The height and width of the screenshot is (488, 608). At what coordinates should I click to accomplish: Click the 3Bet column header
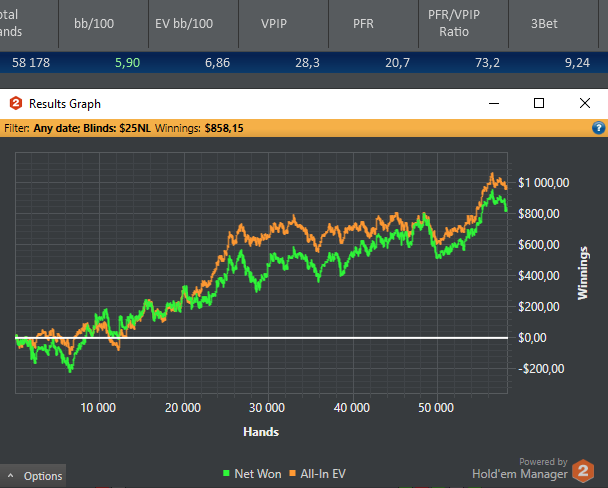point(550,20)
